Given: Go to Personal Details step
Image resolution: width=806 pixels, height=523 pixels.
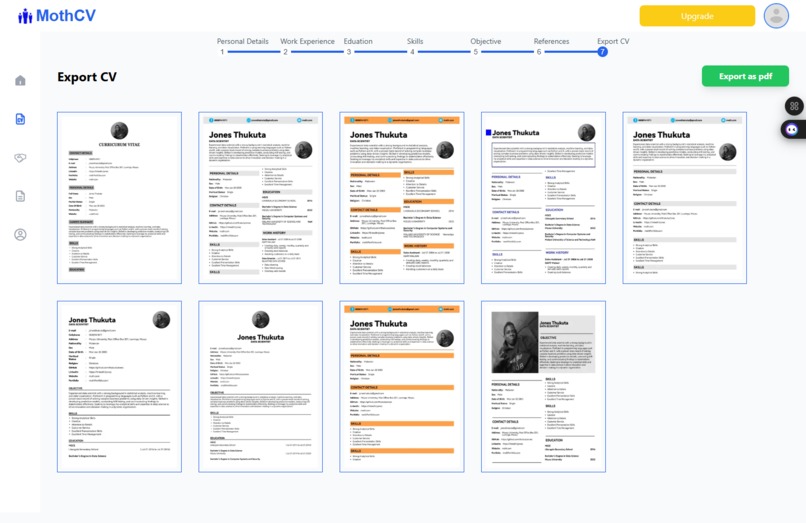Looking at the screenshot, I should [243, 41].
